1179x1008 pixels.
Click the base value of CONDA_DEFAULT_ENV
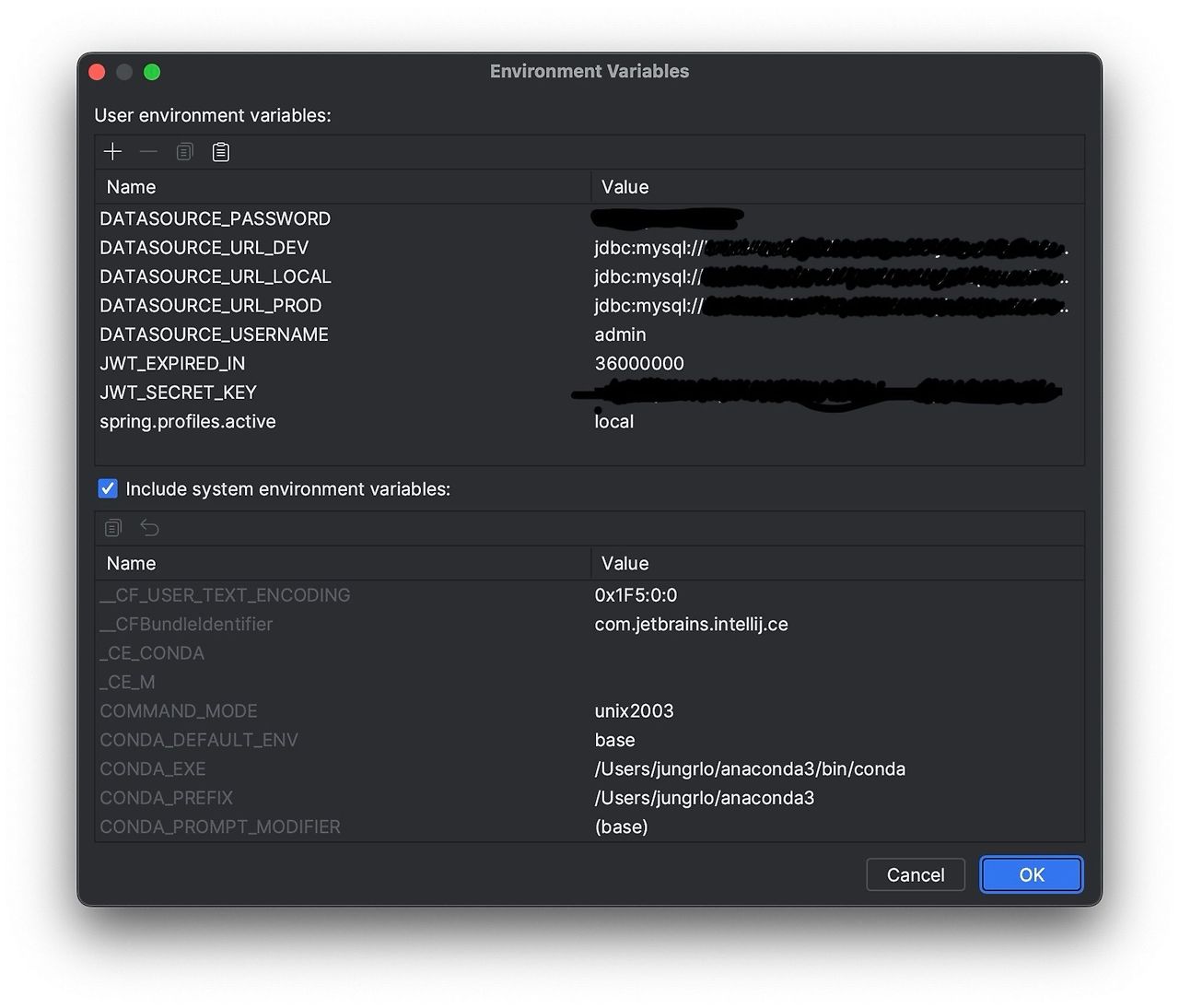point(615,740)
